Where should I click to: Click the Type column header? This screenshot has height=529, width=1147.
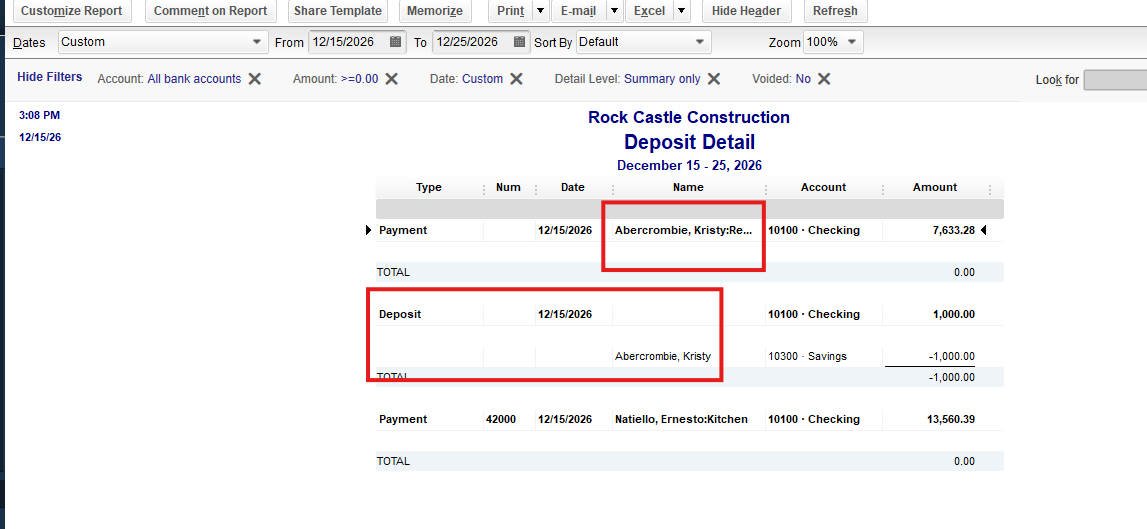click(x=429, y=187)
